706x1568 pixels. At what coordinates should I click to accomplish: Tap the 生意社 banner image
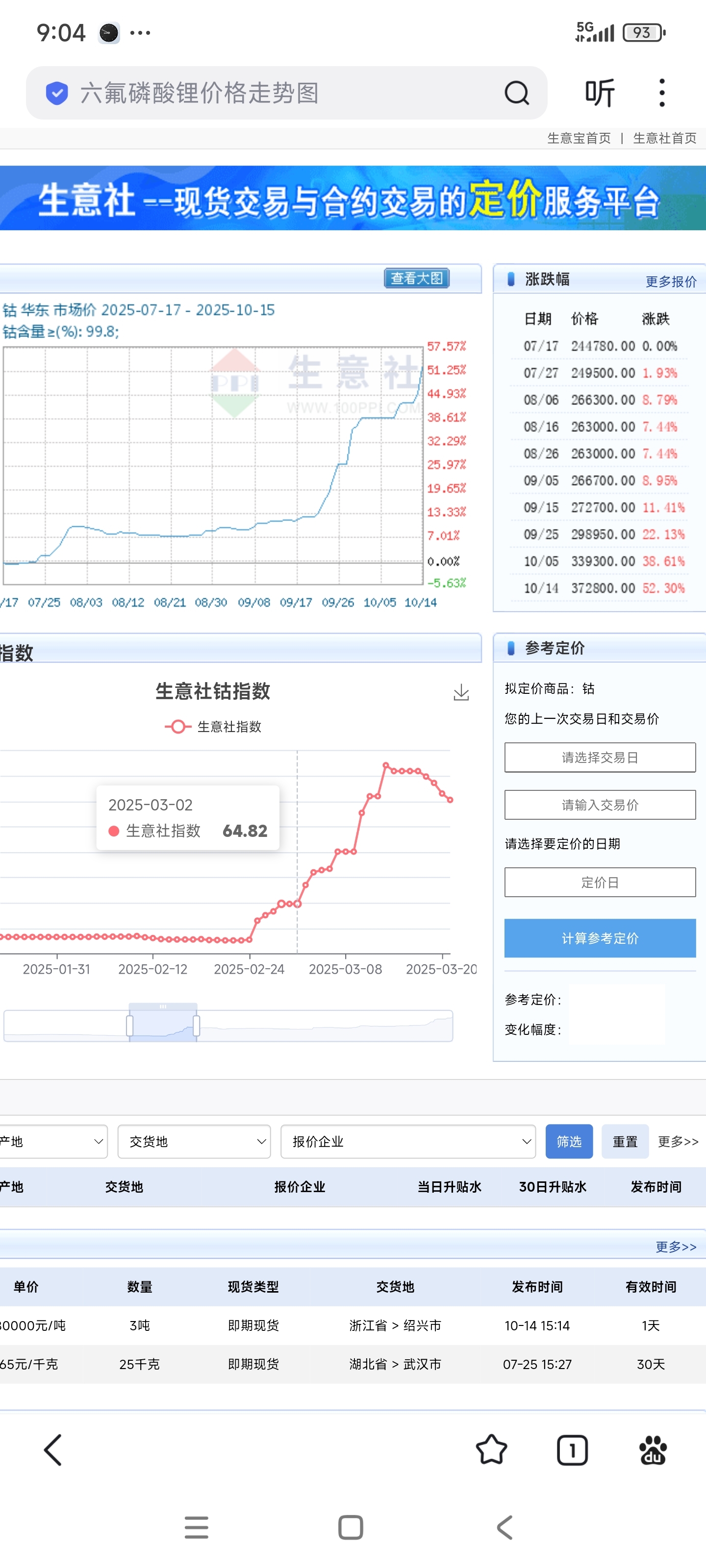[x=353, y=198]
